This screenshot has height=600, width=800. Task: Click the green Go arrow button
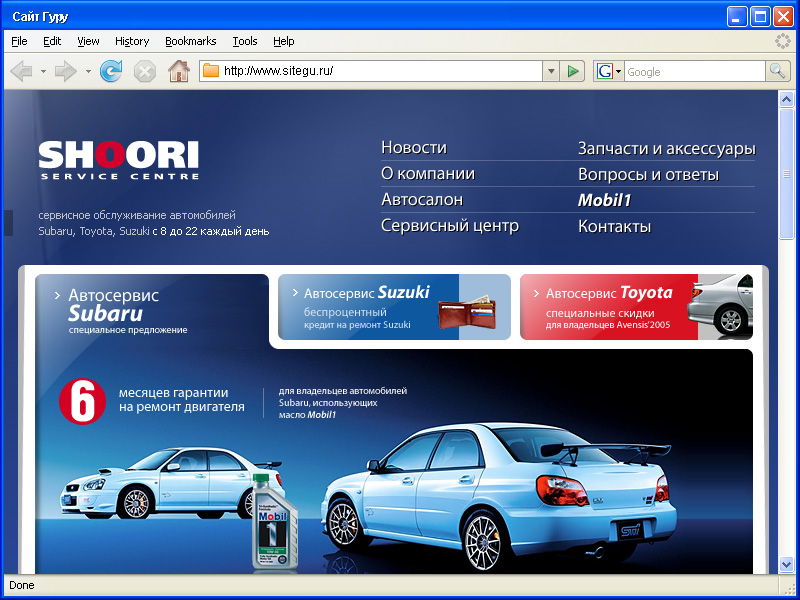pyautogui.click(x=572, y=71)
